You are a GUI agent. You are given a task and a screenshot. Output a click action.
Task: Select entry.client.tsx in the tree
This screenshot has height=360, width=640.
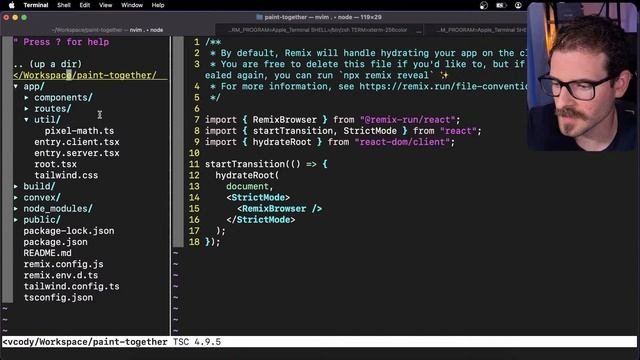77,142
